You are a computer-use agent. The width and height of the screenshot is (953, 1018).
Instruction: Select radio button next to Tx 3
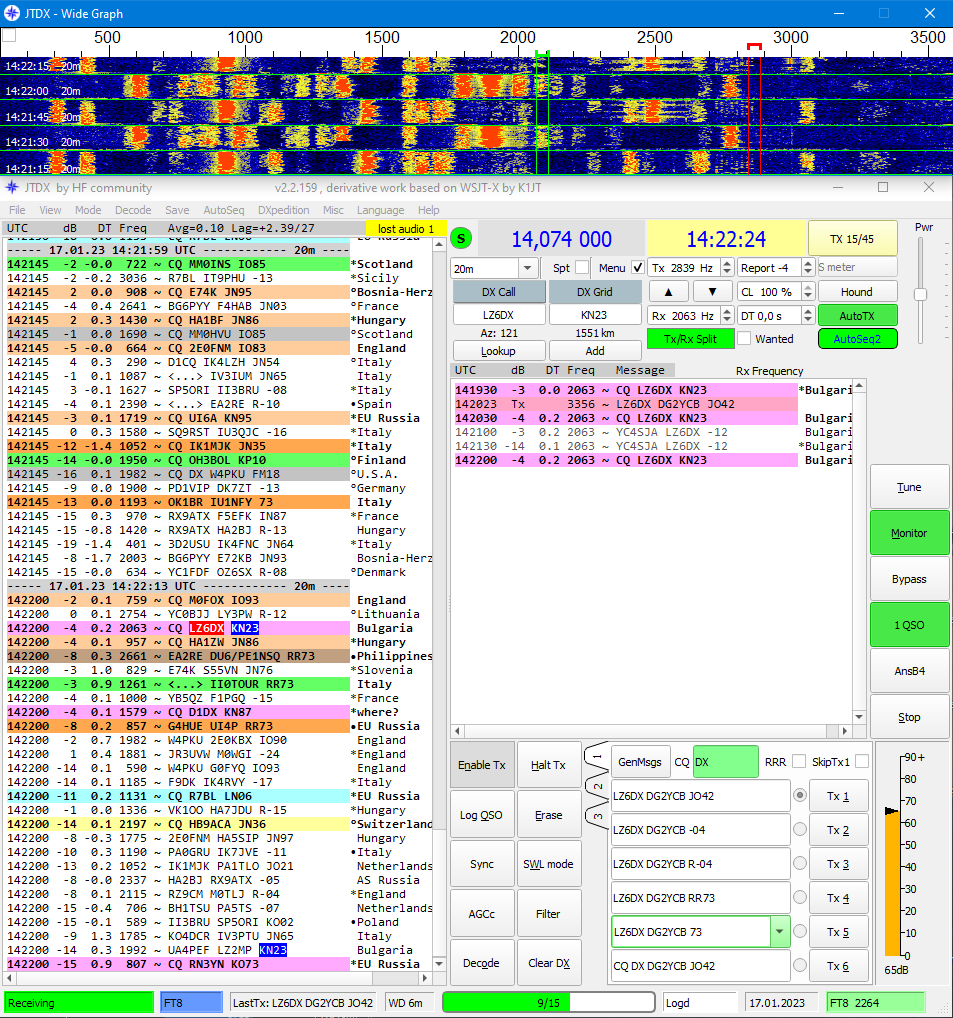[x=800, y=863]
